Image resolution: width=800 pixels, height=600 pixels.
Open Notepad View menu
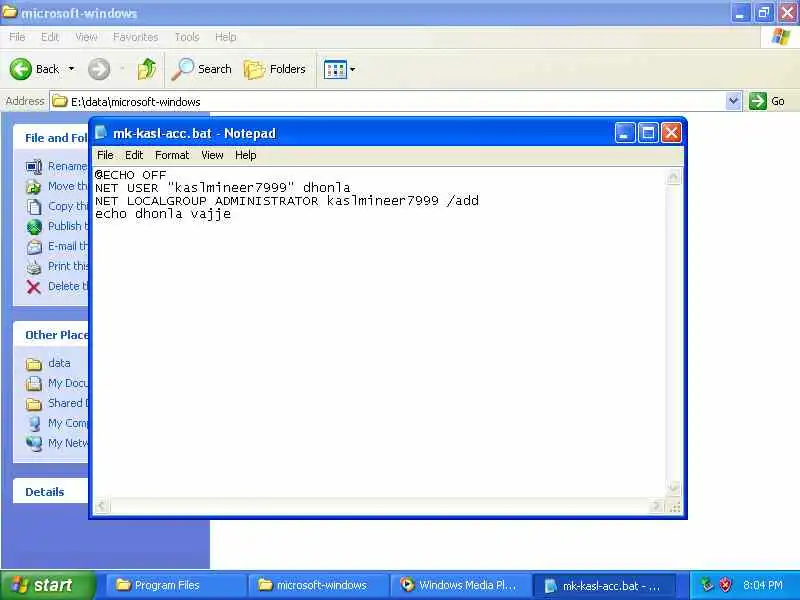pyautogui.click(x=212, y=155)
